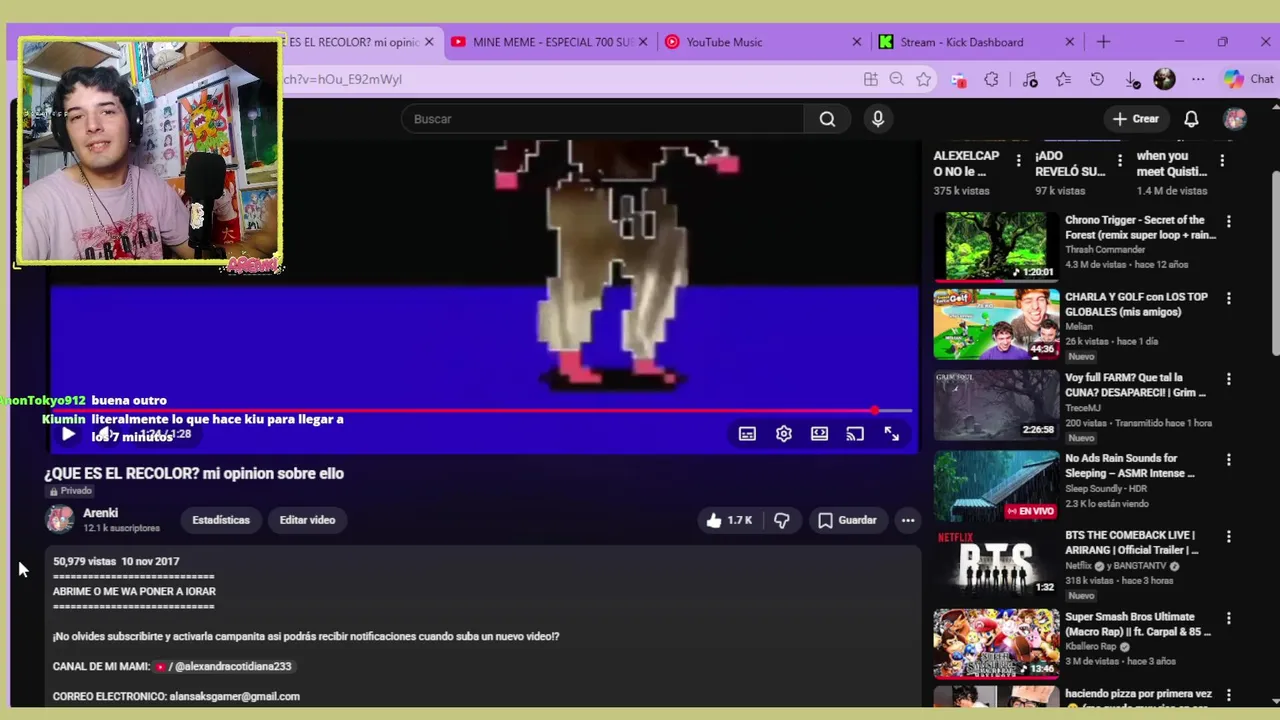Open CHARLA Y GOLF video thumbnail
This screenshot has height=720, width=1280.
click(x=996, y=324)
